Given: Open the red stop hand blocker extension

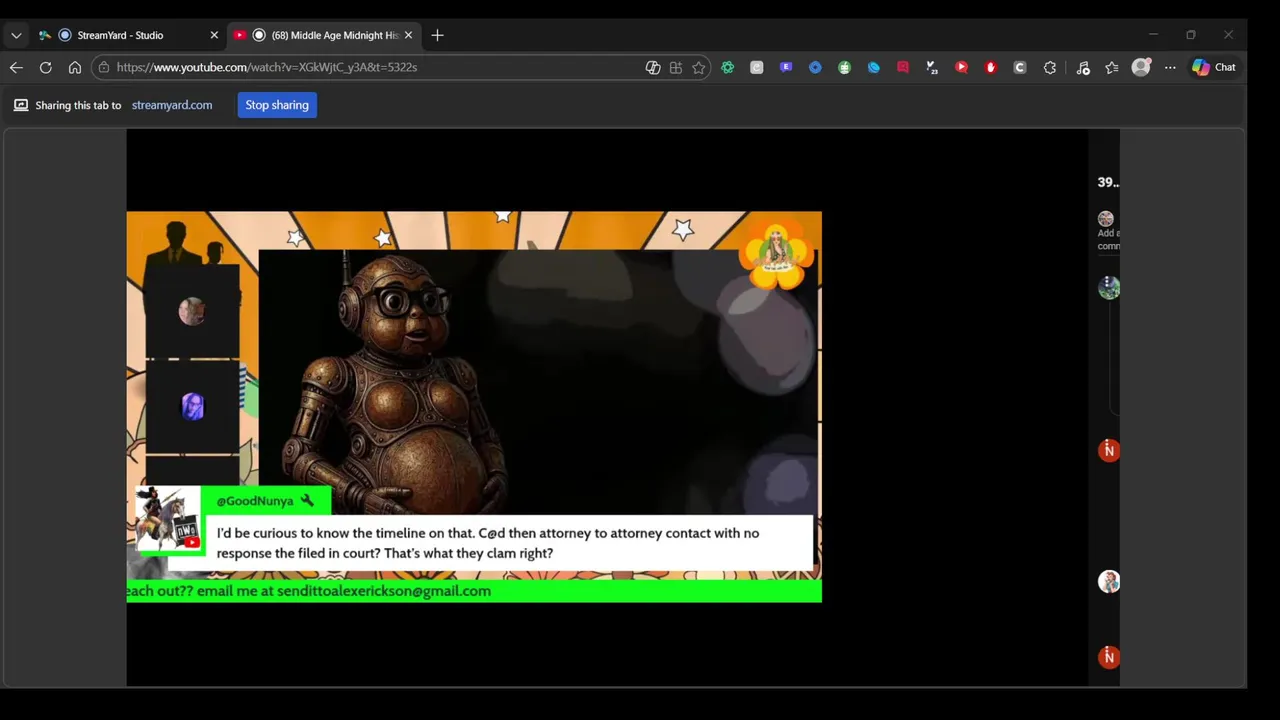Looking at the screenshot, I should pos(991,67).
